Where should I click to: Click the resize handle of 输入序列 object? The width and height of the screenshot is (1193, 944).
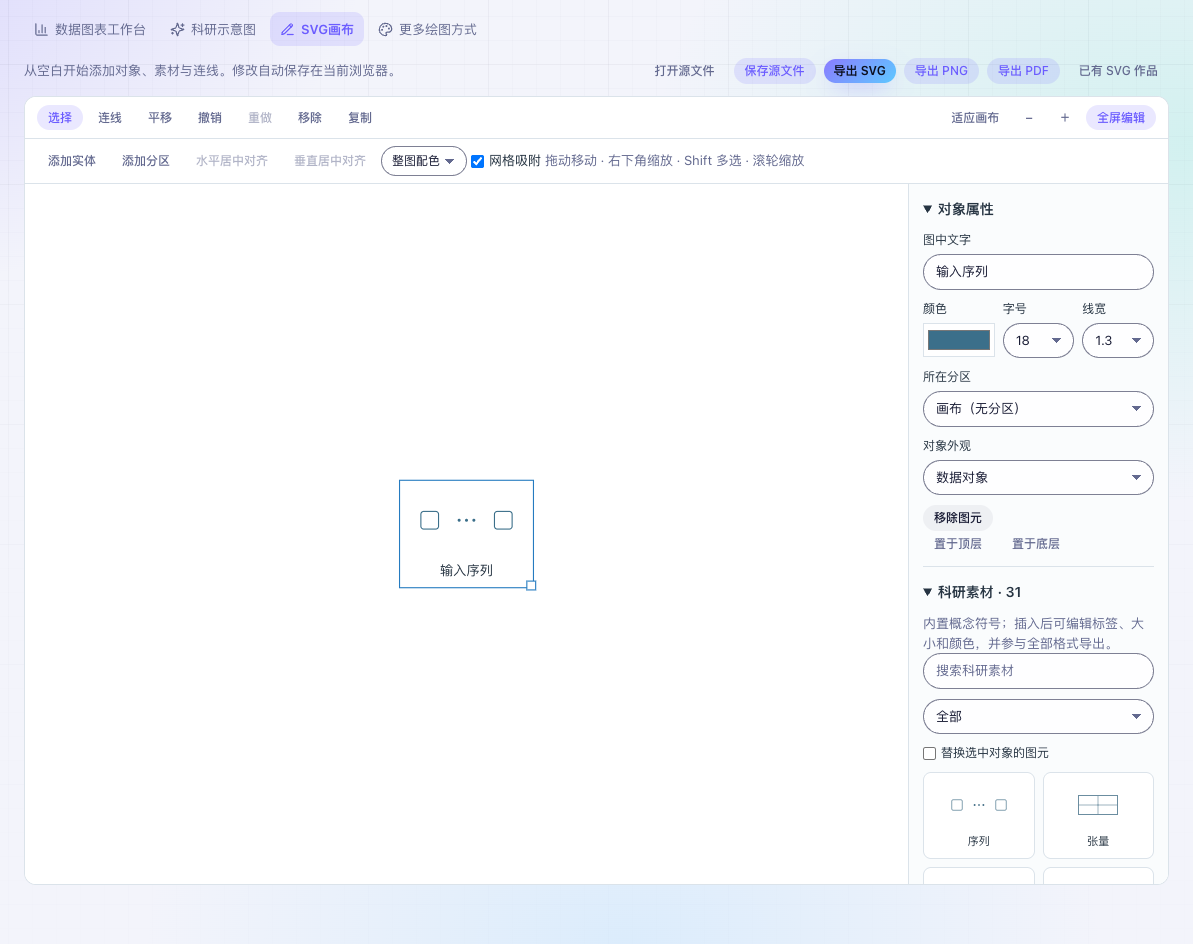click(x=531, y=586)
